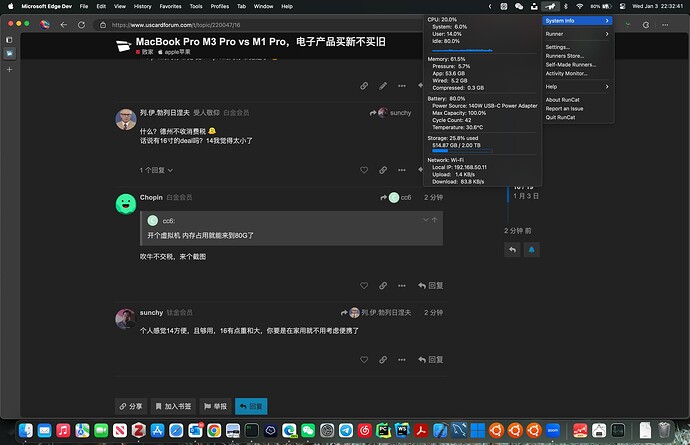This screenshot has height=445, width=690.
Task: Open PyCharm from the Dock
Action: click(x=383, y=430)
